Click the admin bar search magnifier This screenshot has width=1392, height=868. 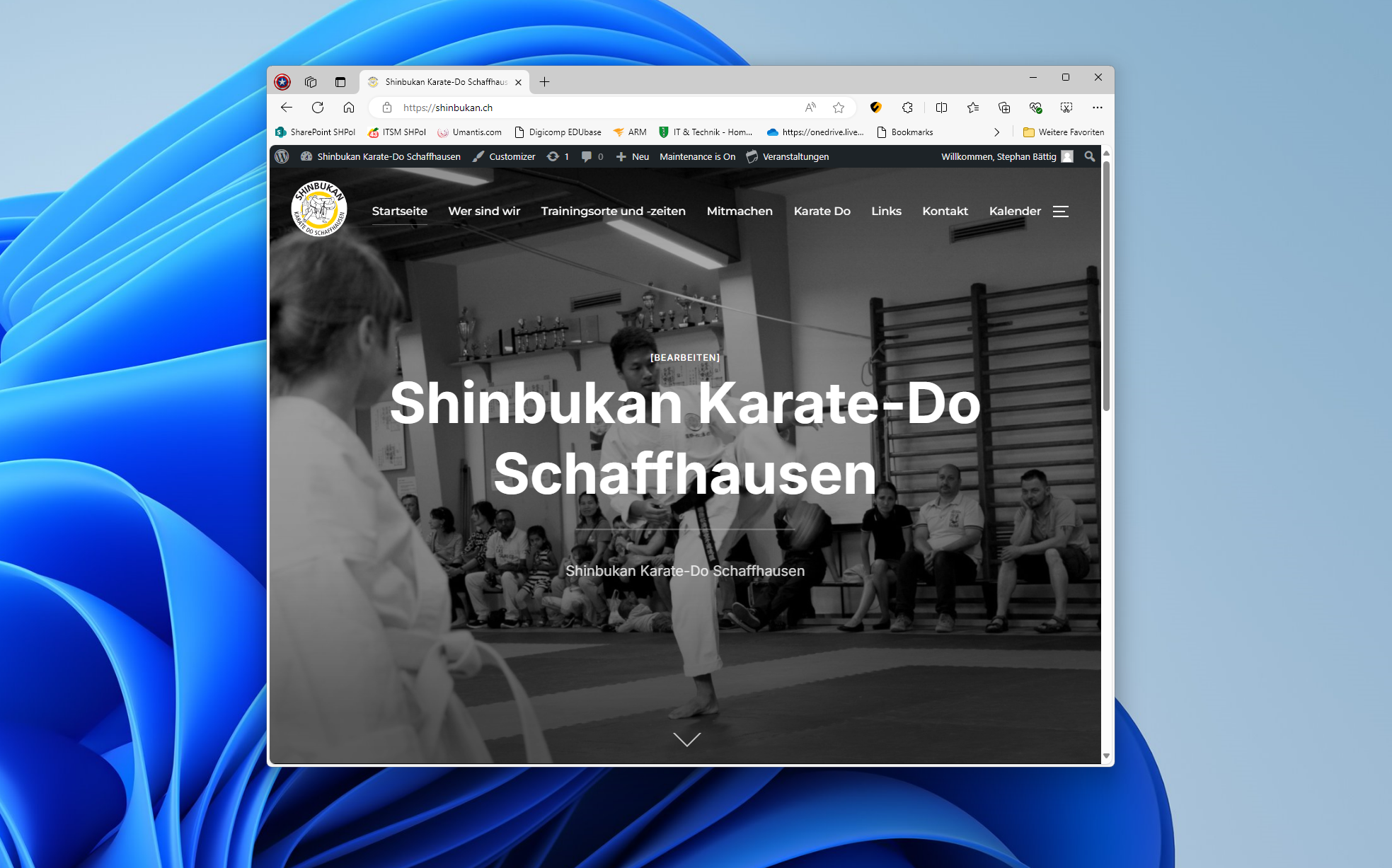(x=1090, y=156)
